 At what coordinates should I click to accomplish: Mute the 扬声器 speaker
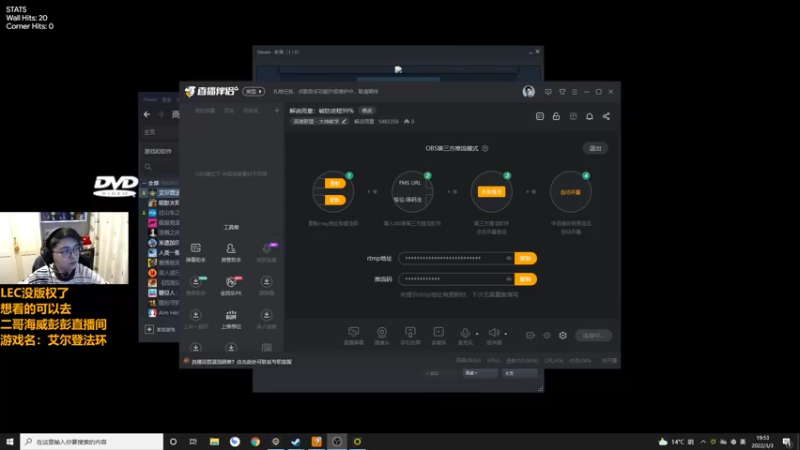point(493,334)
